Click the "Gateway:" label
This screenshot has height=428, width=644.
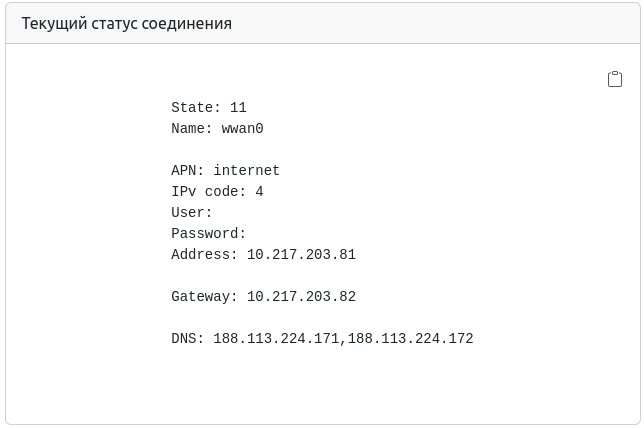point(205,297)
